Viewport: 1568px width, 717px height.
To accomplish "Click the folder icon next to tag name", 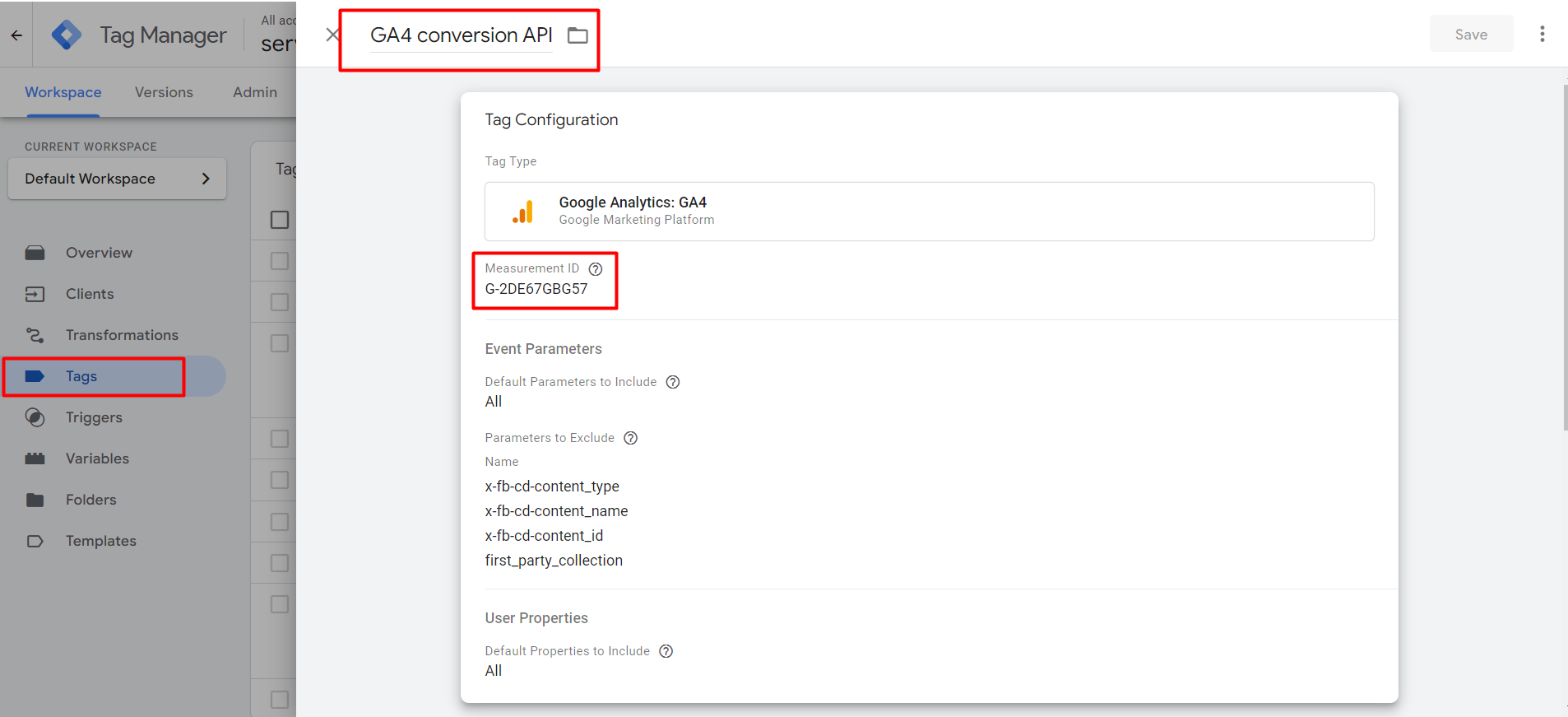I will [578, 35].
